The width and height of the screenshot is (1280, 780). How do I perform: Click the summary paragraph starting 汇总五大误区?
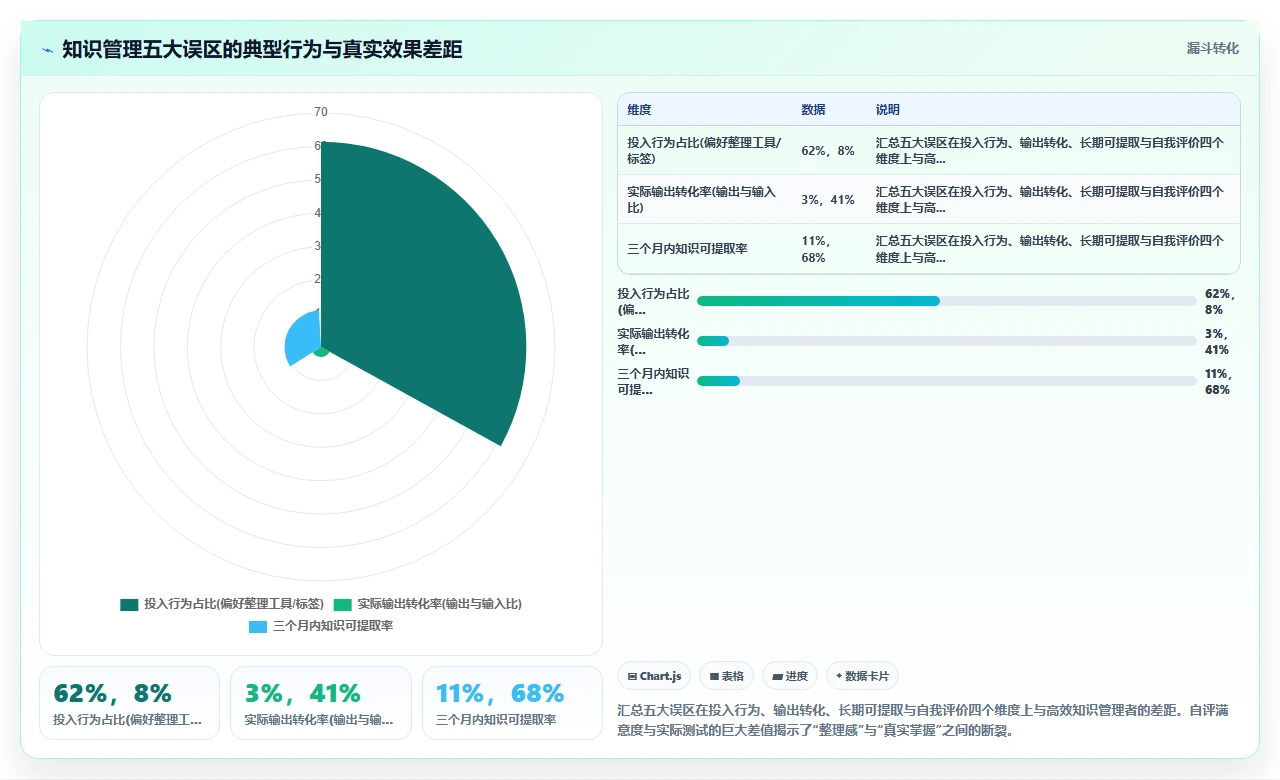pyautogui.click(x=924, y=720)
